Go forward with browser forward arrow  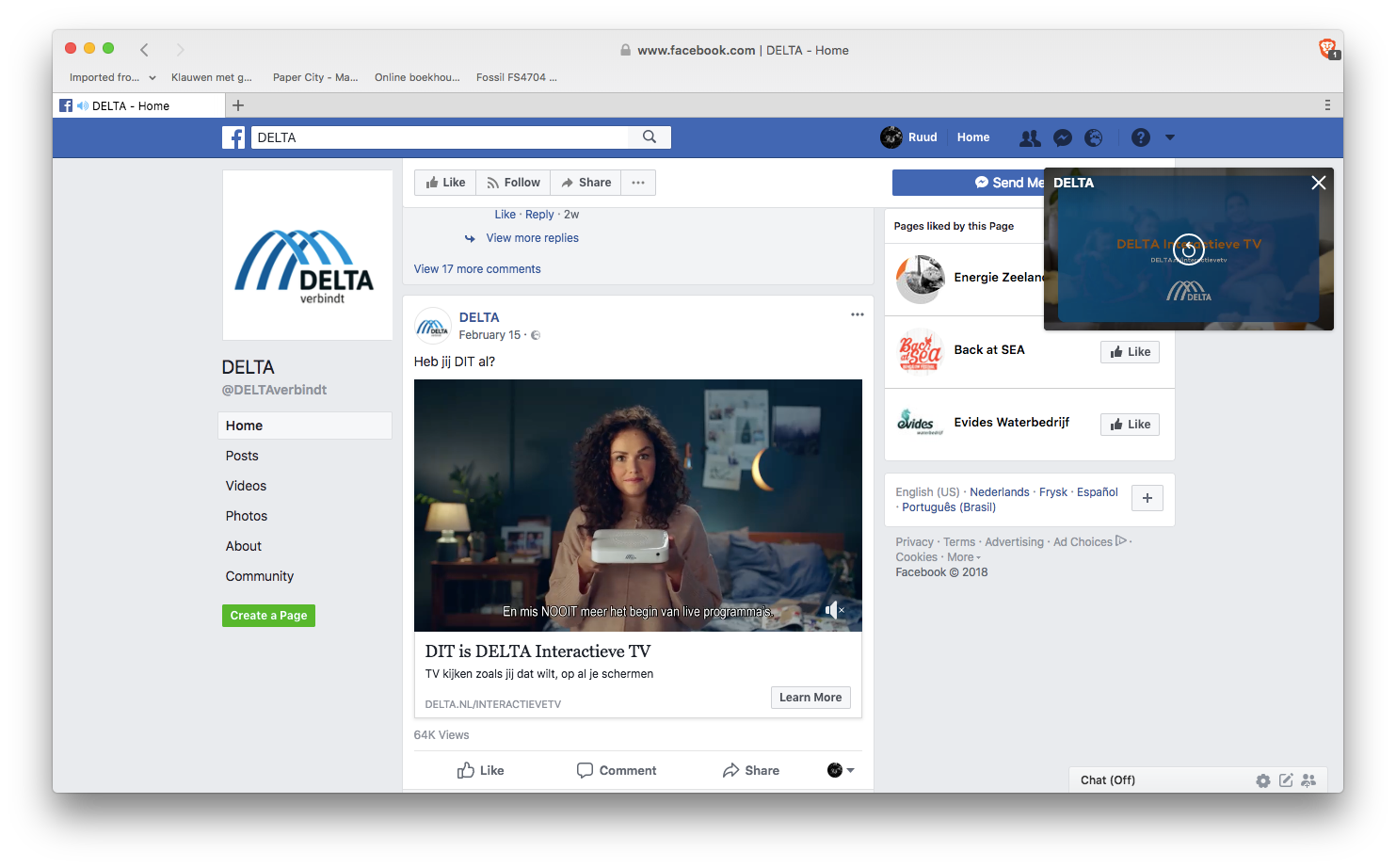click(x=180, y=50)
